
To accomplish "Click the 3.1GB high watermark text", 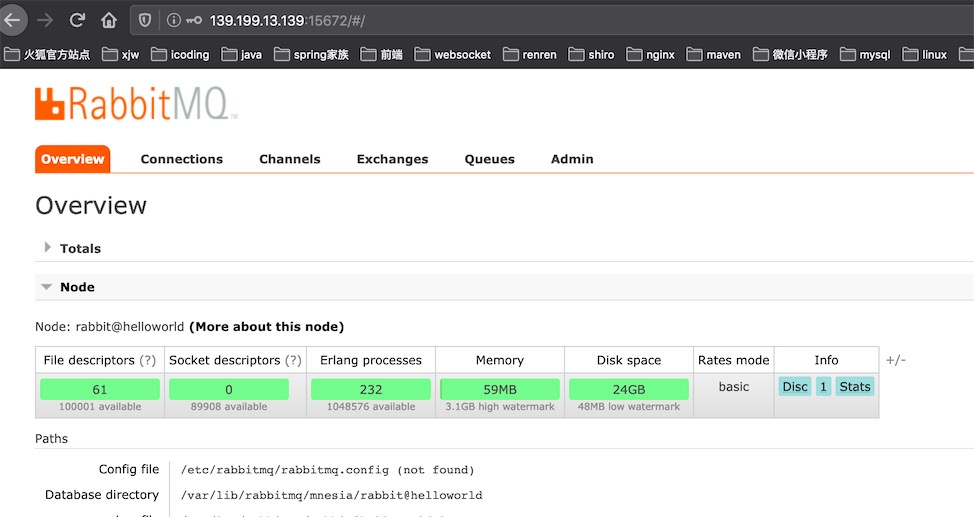I will (500, 406).
